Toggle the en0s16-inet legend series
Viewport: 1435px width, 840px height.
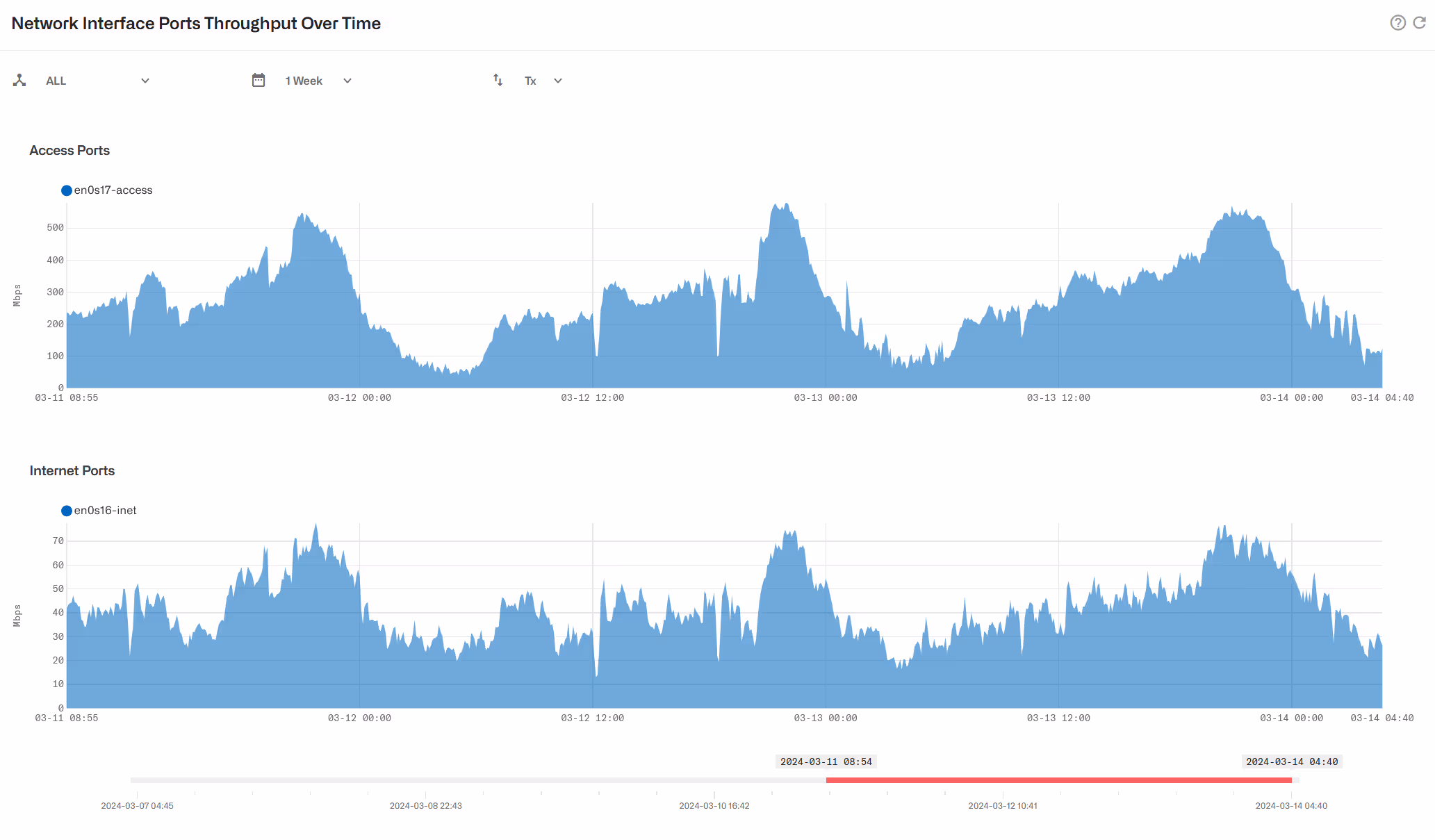pyautogui.click(x=106, y=511)
